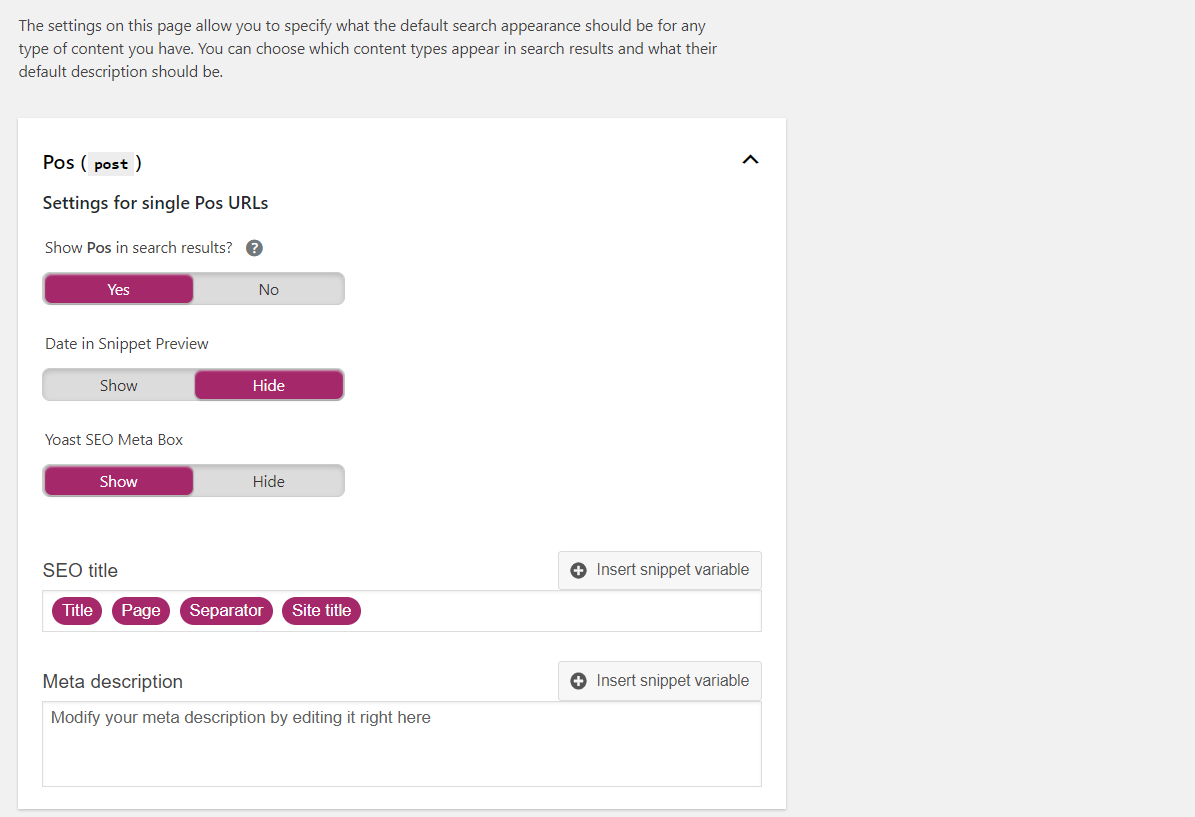Click the Site title snippet variable tag
Viewport: 1195px width, 817px height.
[x=322, y=610]
